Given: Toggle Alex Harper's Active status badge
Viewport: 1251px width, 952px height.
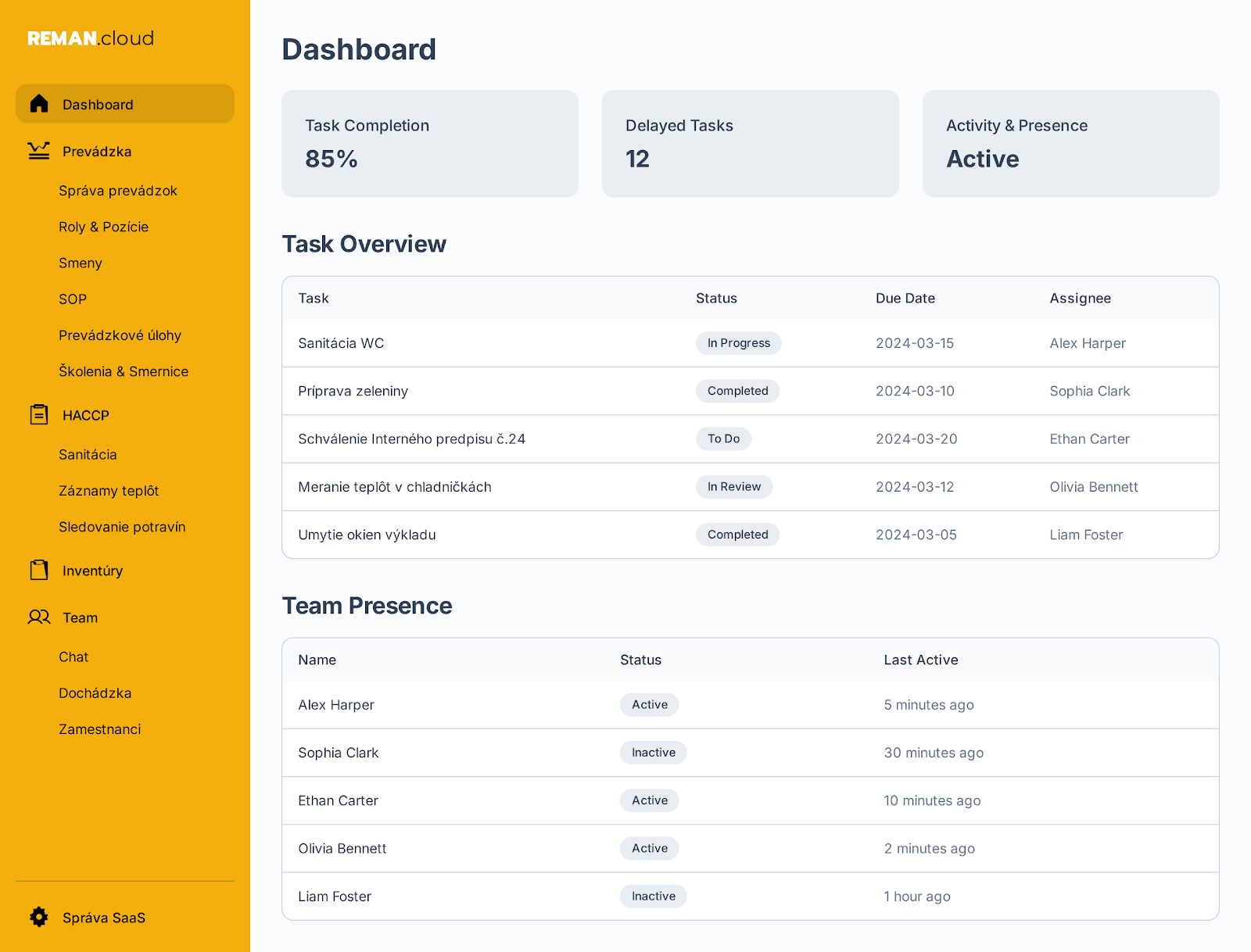Looking at the screenshot, I should (649, 704).
